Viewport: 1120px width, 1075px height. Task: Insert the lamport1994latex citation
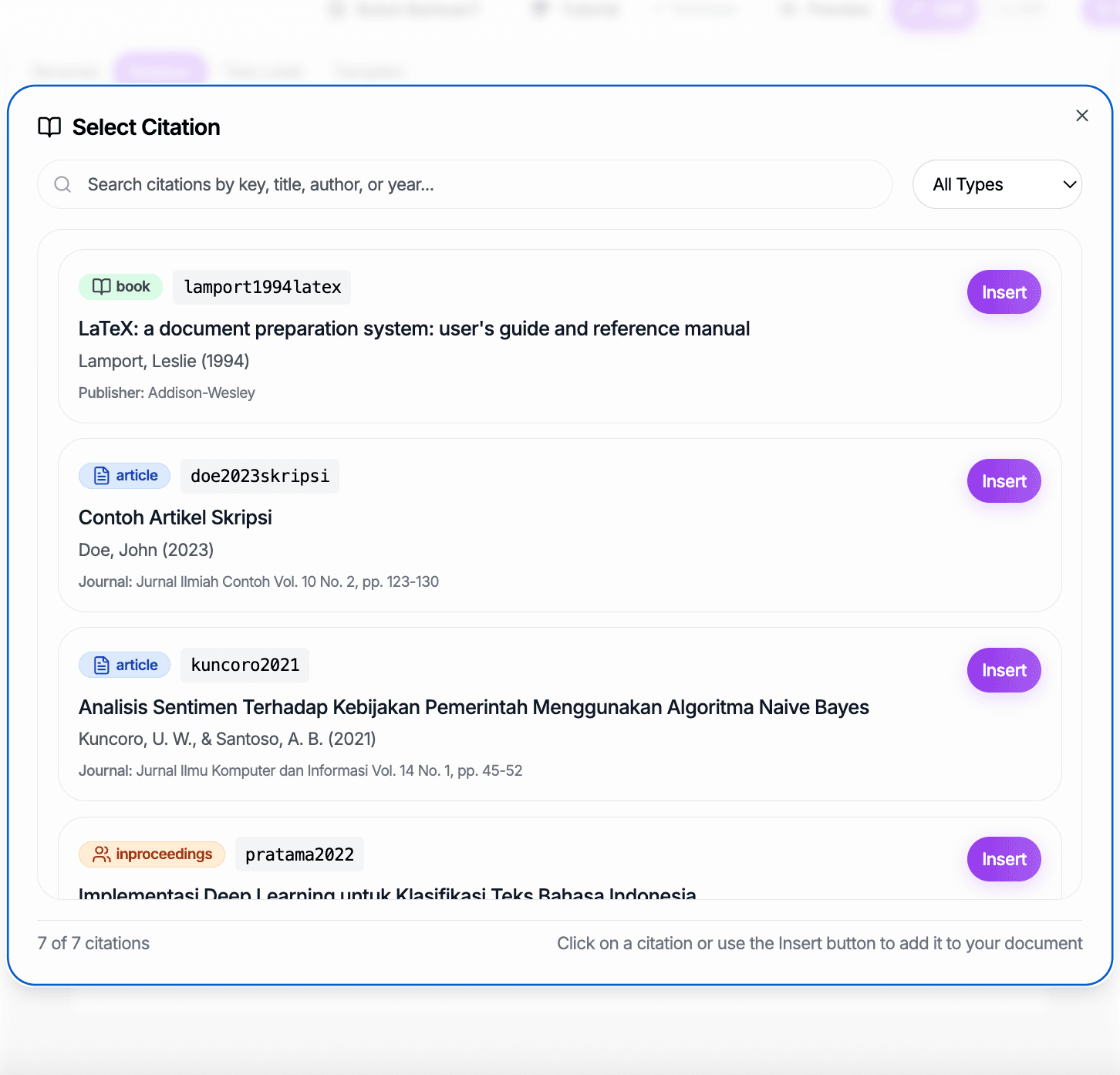(x=1004, y=291)
